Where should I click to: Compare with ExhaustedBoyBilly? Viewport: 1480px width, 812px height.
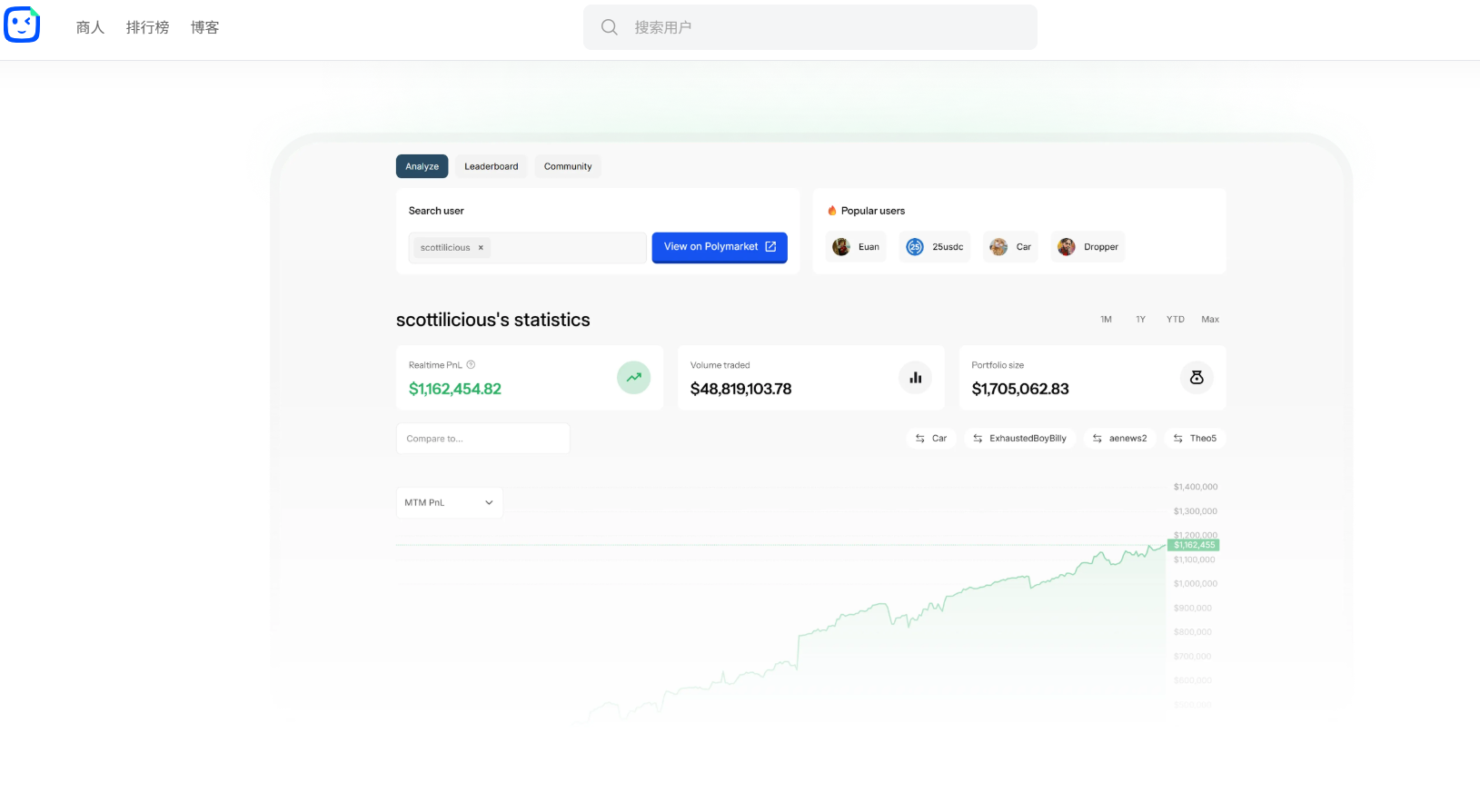pyautogui.click(x=1019, y=439)
